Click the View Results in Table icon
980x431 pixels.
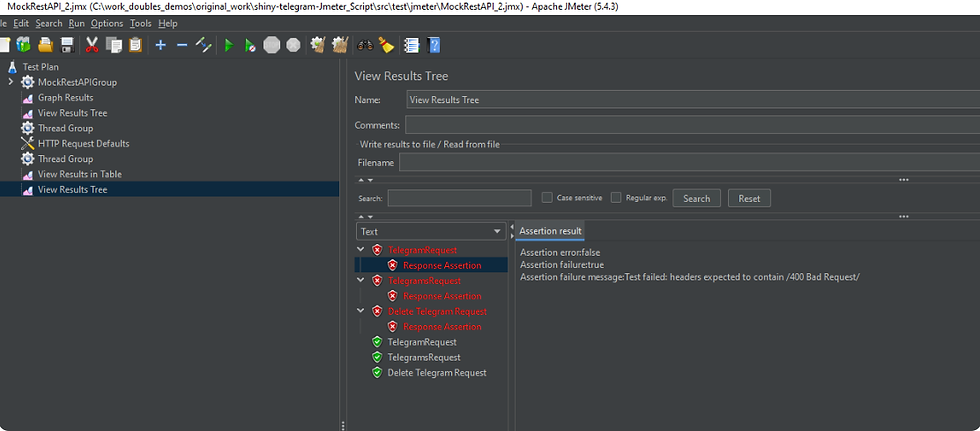point(28,174)
